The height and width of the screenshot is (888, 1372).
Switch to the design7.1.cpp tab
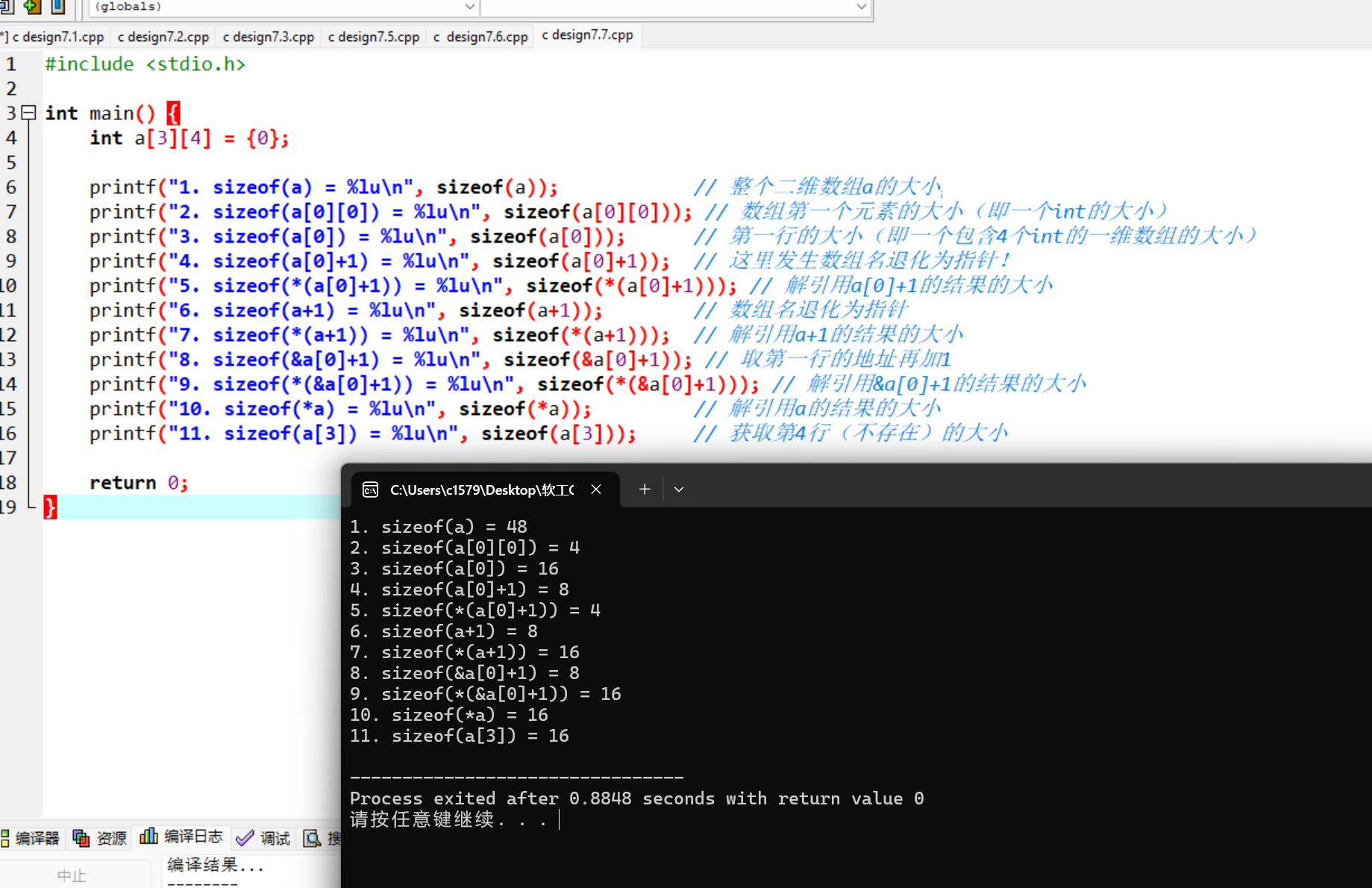point(57,37)
